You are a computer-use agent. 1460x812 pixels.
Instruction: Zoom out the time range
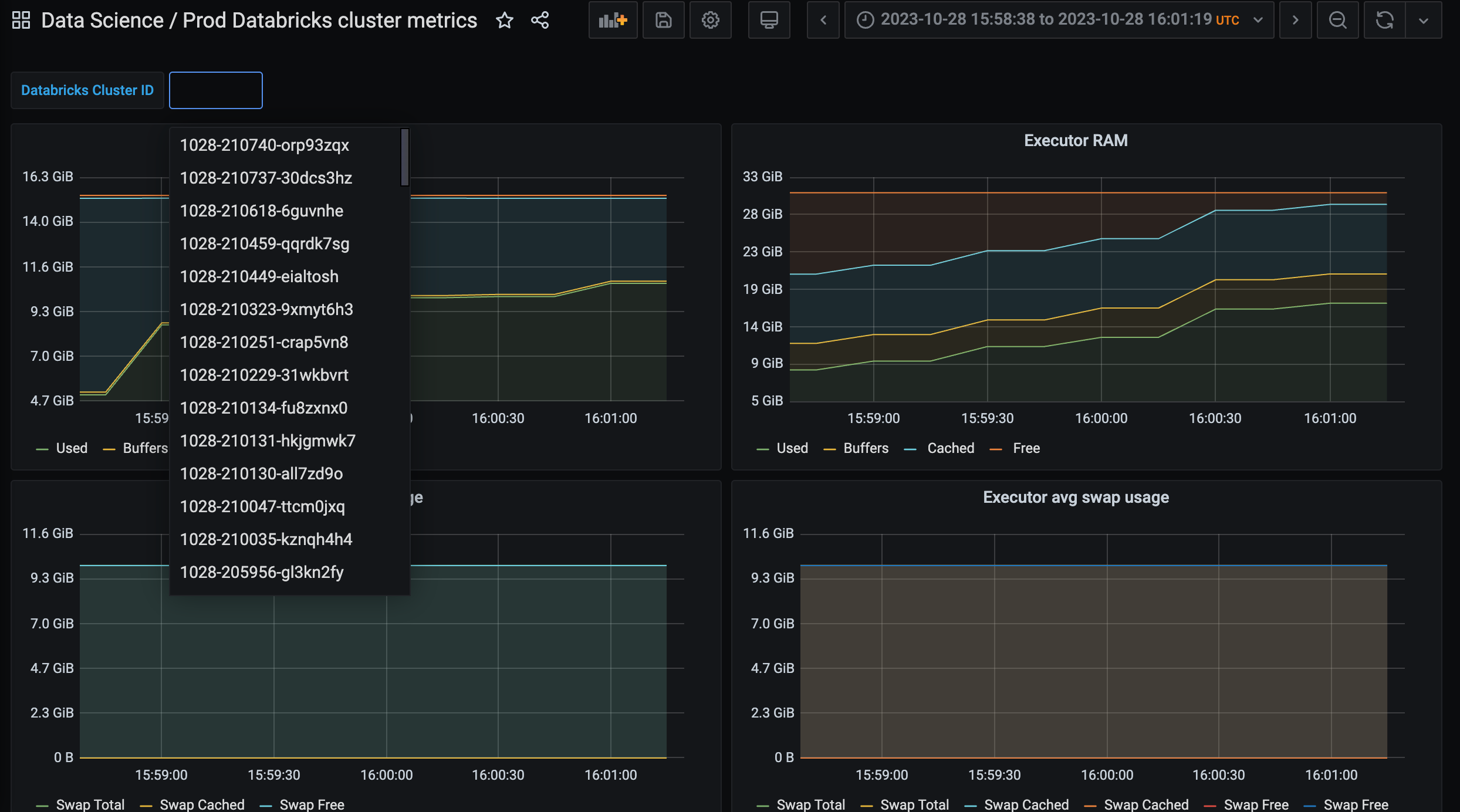1337,21
